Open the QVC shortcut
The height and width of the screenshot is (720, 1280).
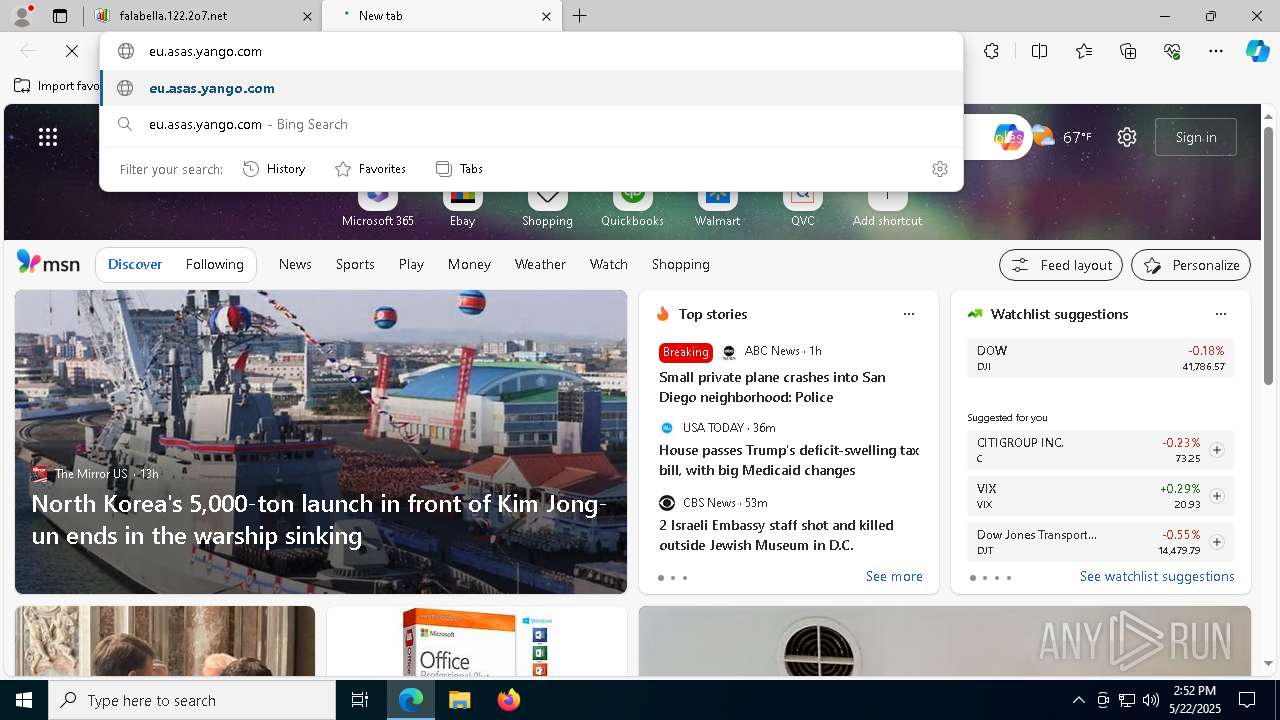coord(802,207)
